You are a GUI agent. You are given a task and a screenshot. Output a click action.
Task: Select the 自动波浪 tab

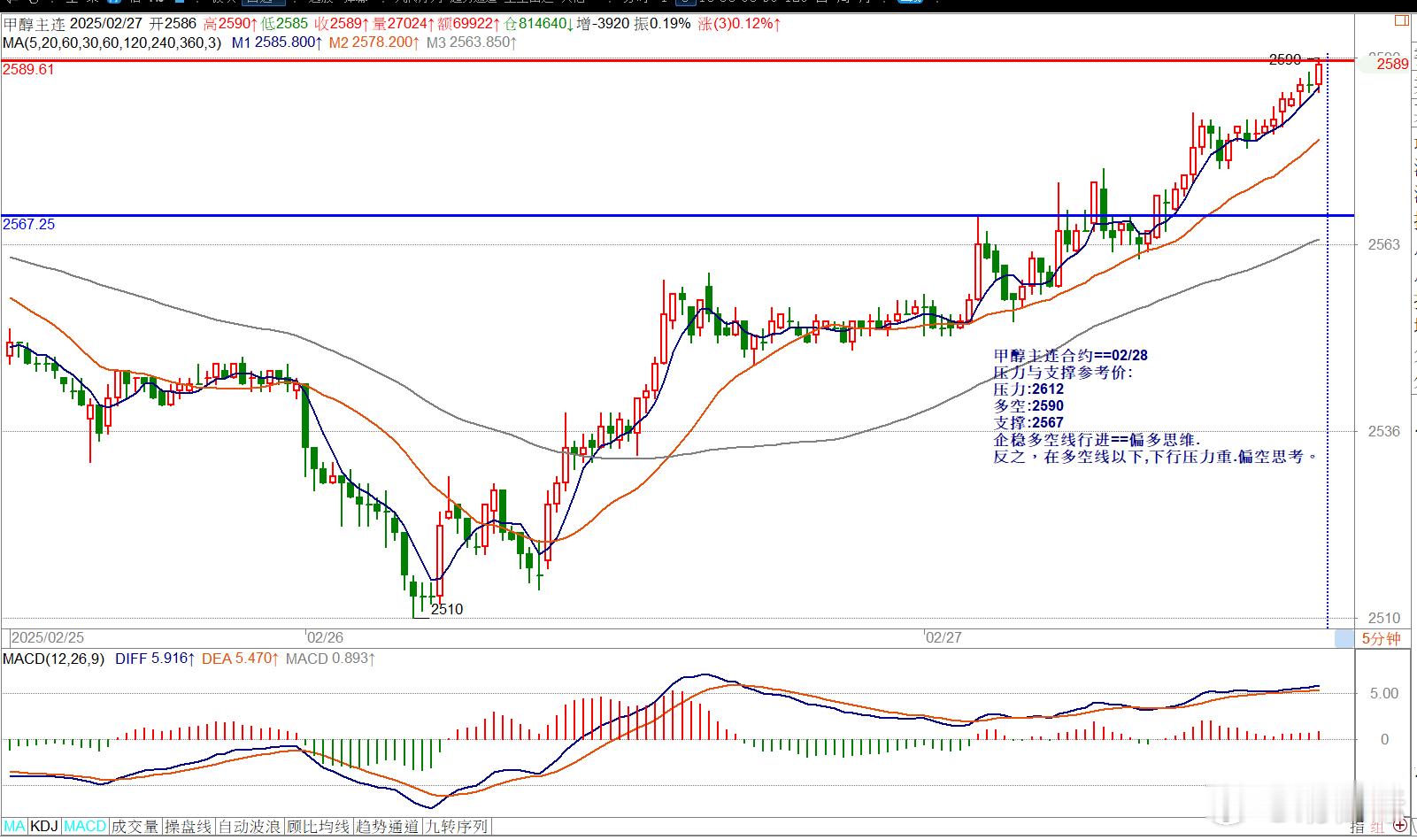(250, 827)
